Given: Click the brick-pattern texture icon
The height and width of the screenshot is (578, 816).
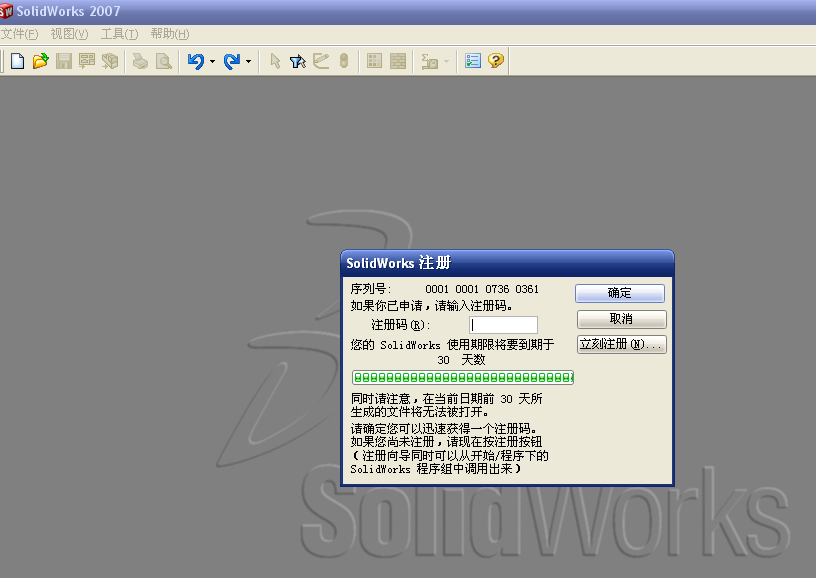Looking at the screenshot, I should pyautogui.click(x=398, y=61).
